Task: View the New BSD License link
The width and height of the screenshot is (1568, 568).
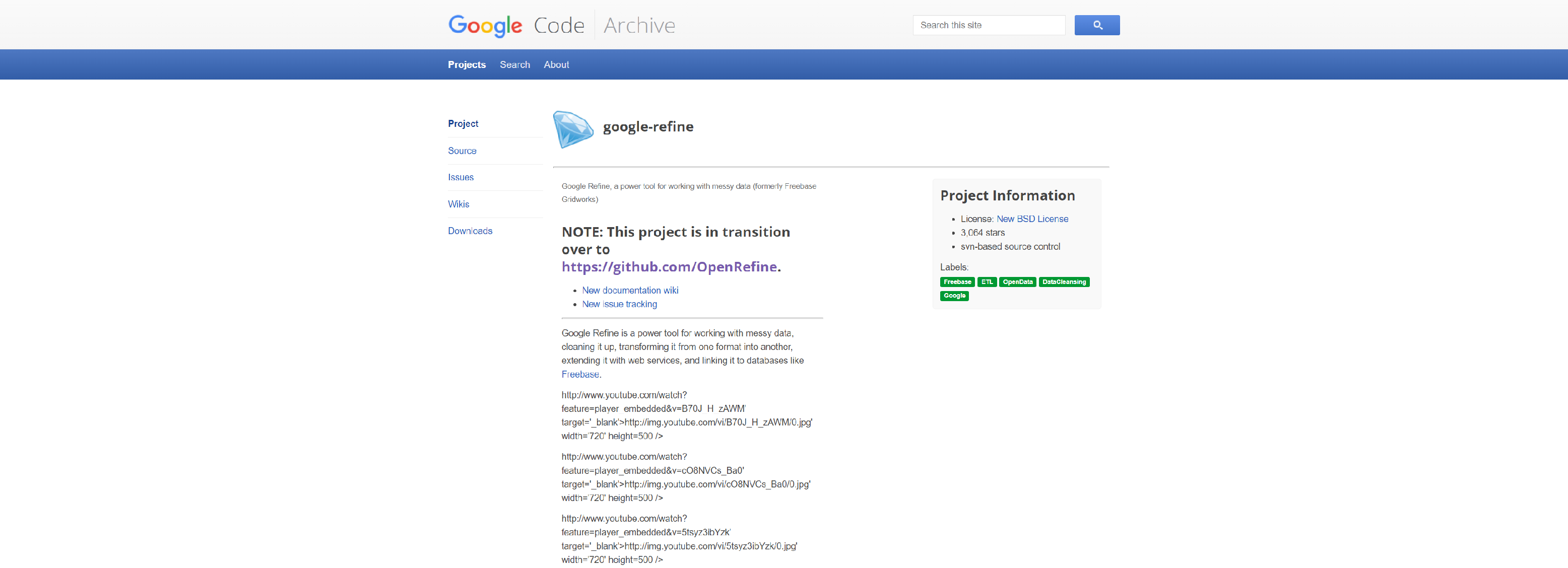Action: tap(1032, 219)
